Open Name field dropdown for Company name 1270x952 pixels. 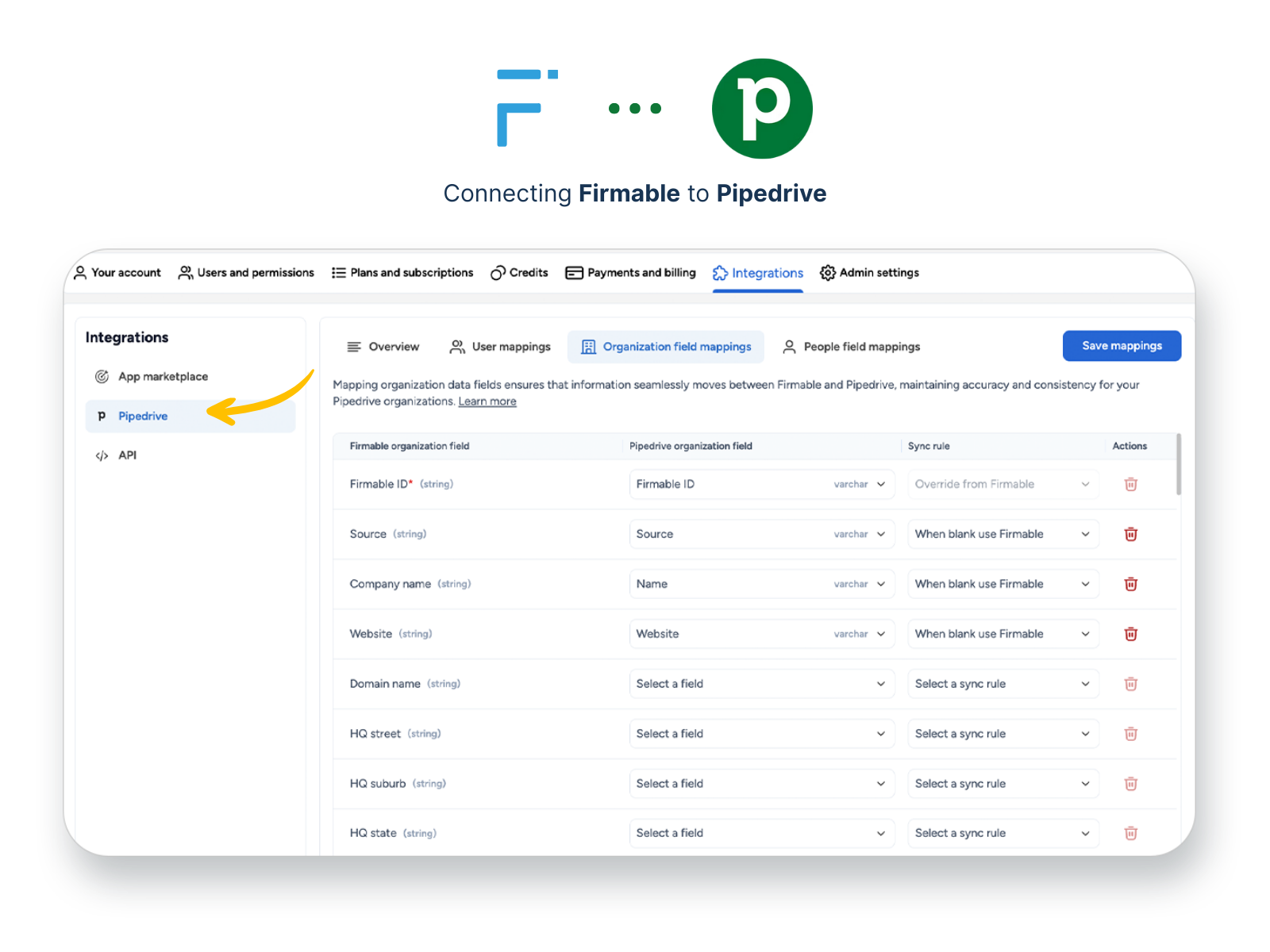762,584
